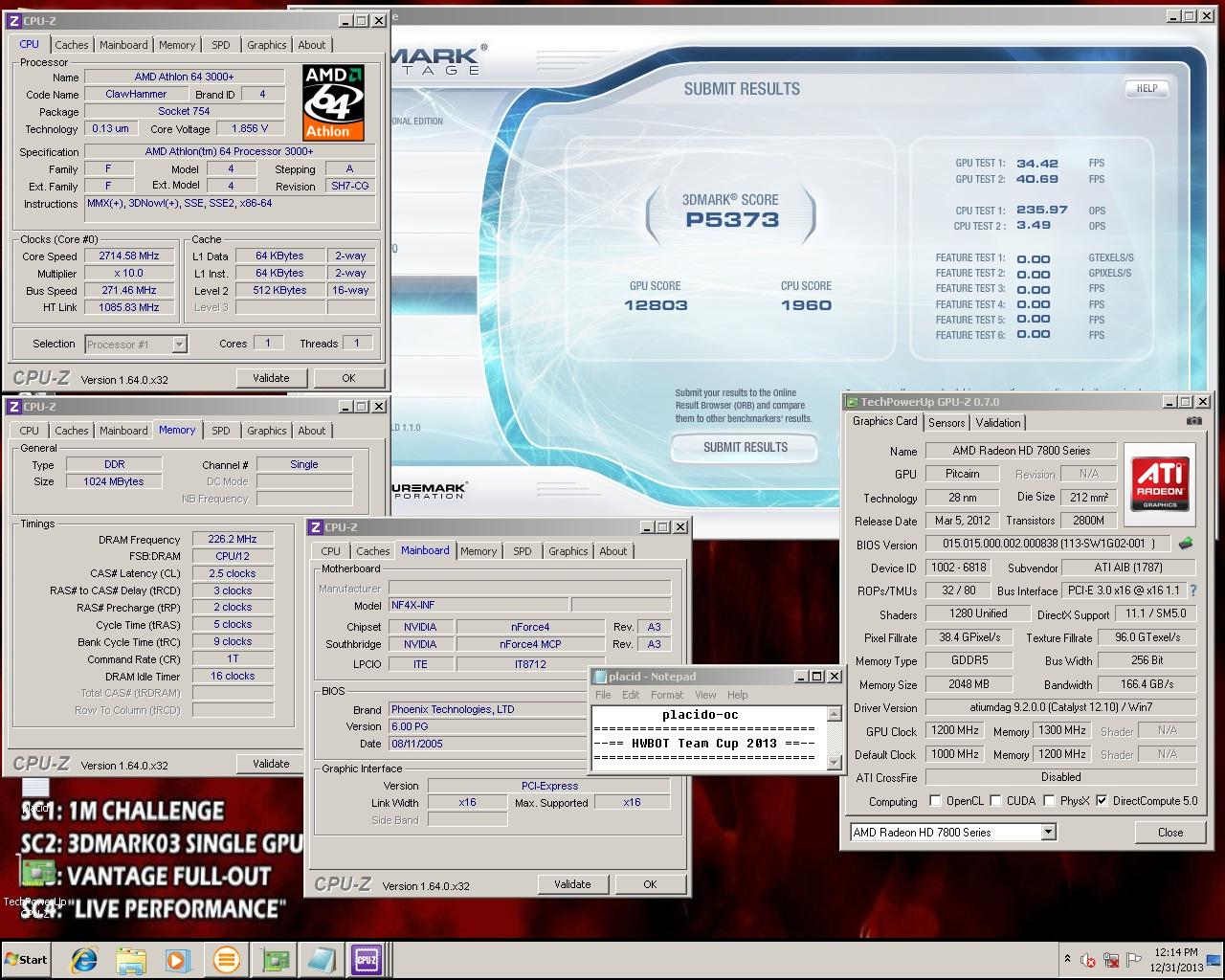This screenshot has width=1225, height=980.
Task: Toggle the OpenCL checkbox in GPU-Z
Action: 935,801
